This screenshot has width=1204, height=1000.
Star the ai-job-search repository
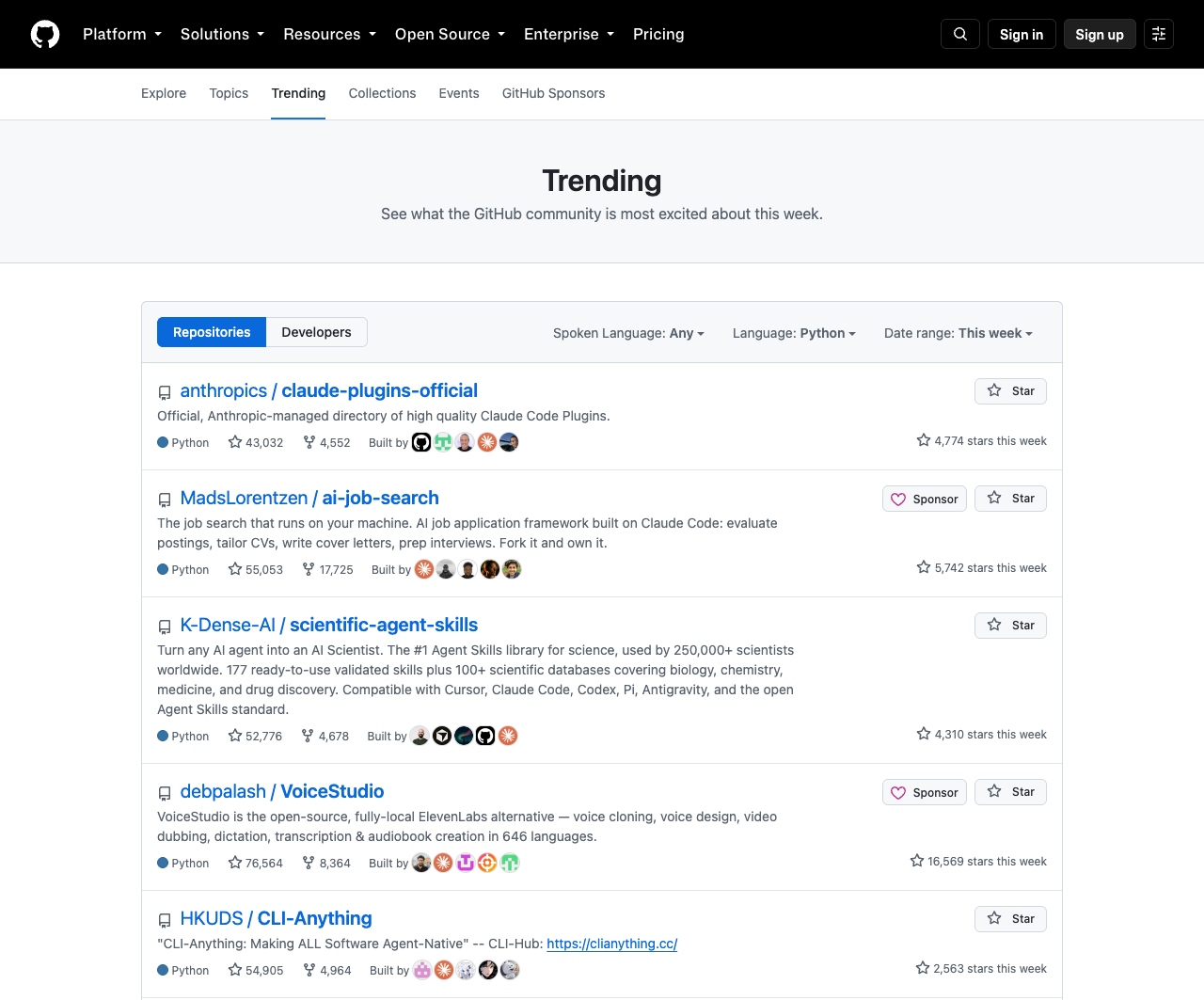[x=1010, y=499]
